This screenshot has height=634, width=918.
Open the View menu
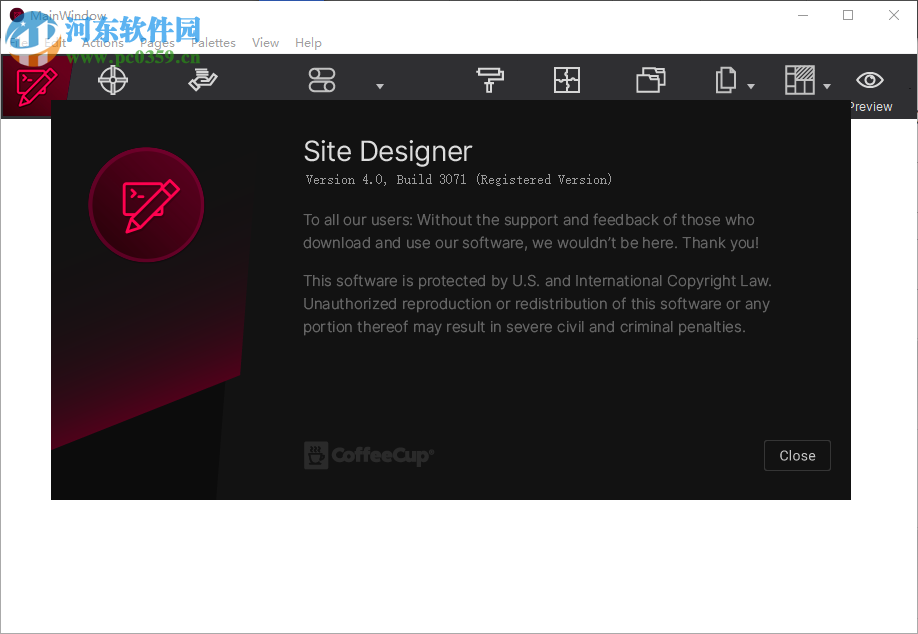click(x=265, y=42)
